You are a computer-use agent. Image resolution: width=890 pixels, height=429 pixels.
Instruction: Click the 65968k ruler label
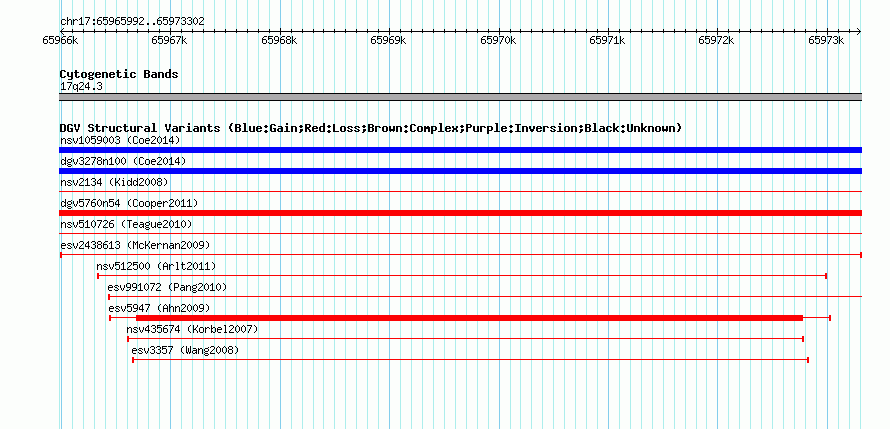point(279,40)
